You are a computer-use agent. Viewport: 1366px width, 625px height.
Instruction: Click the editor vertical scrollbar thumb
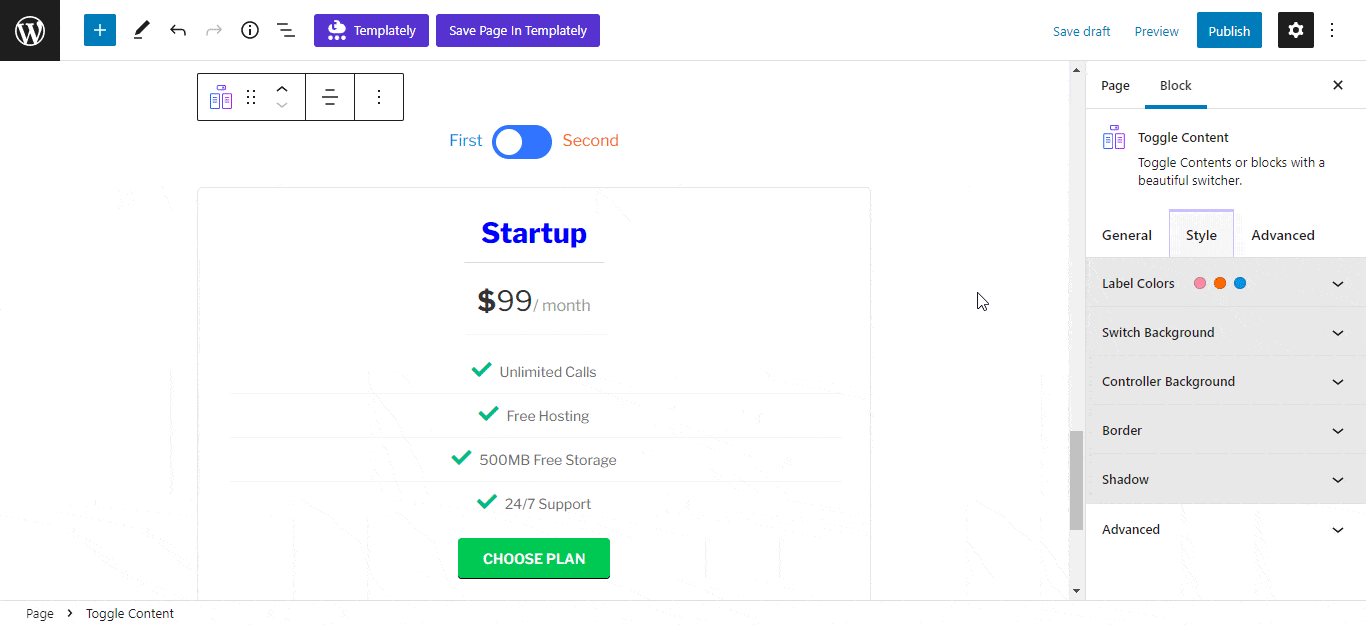pos(1076,480)
